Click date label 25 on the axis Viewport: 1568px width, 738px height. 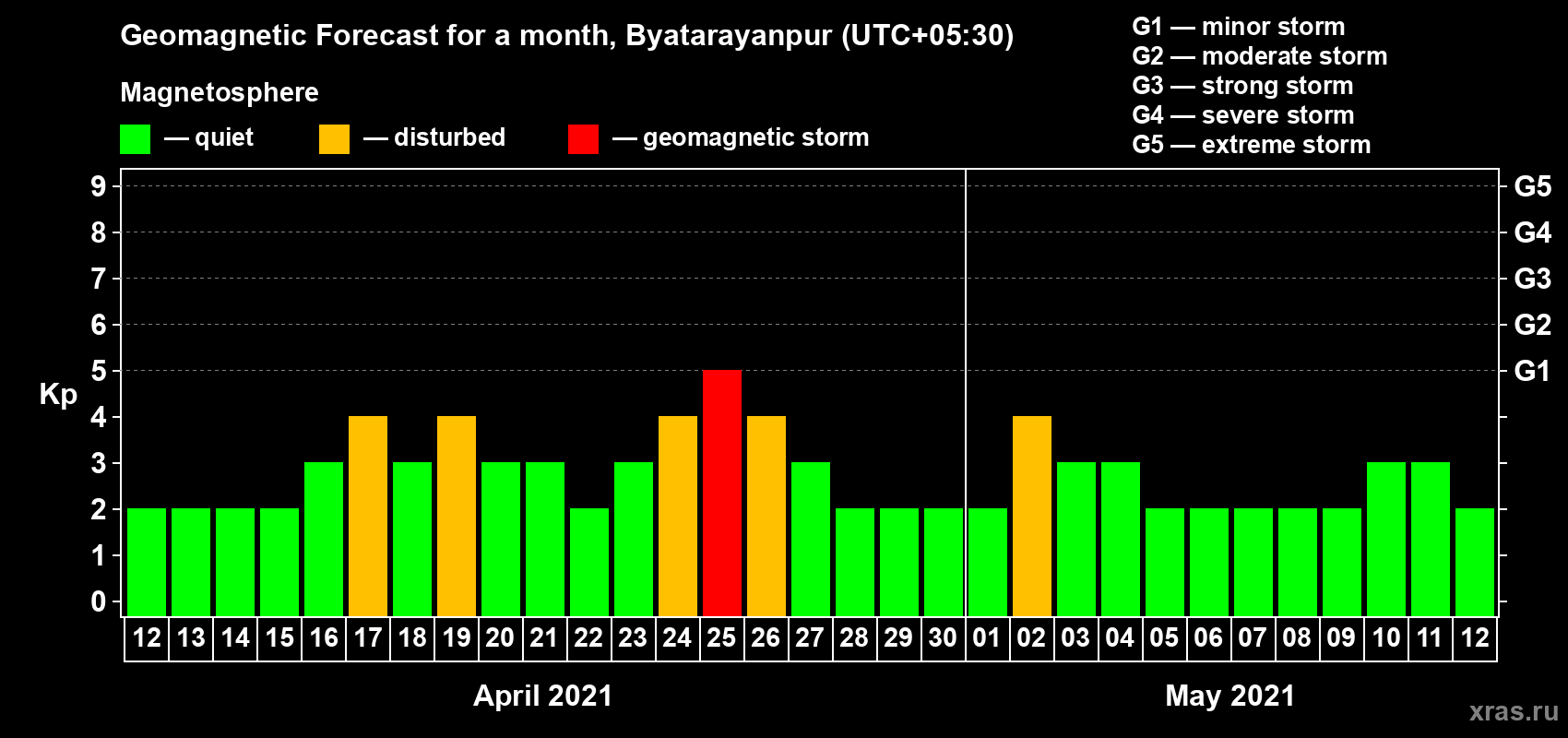pyautogui.click(x=721, y=637)
